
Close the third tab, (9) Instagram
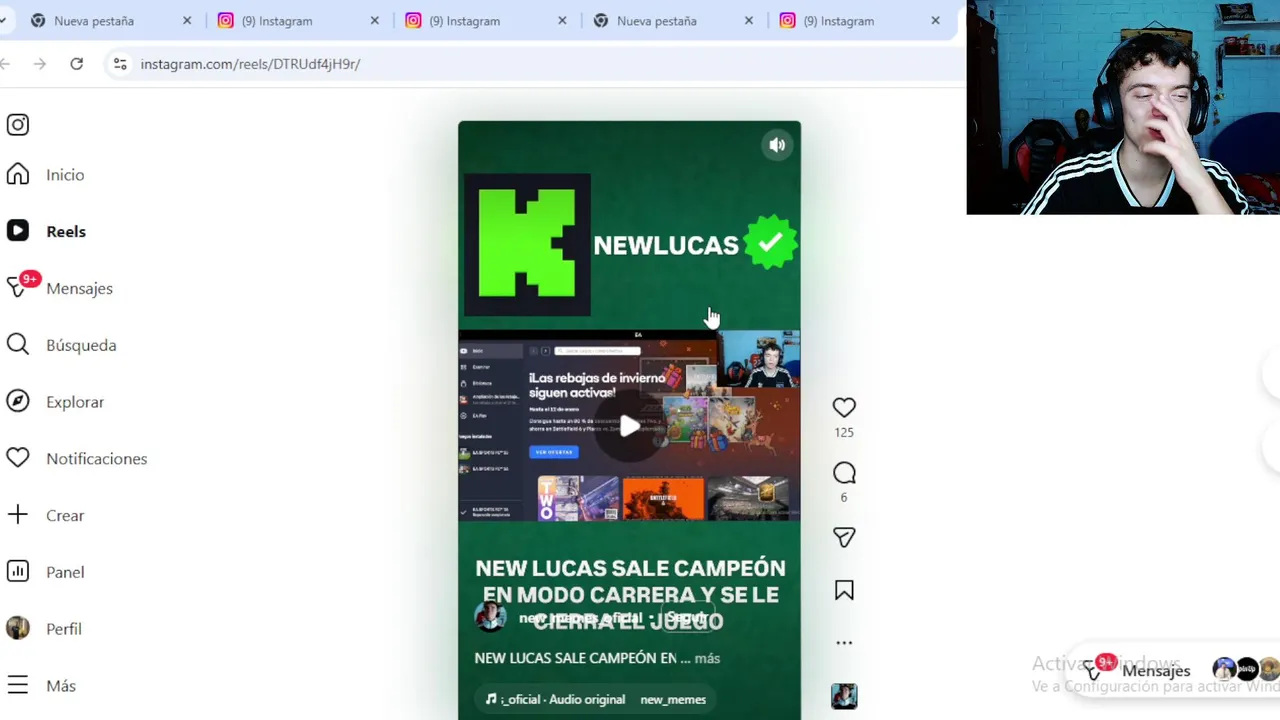(562, 20)
